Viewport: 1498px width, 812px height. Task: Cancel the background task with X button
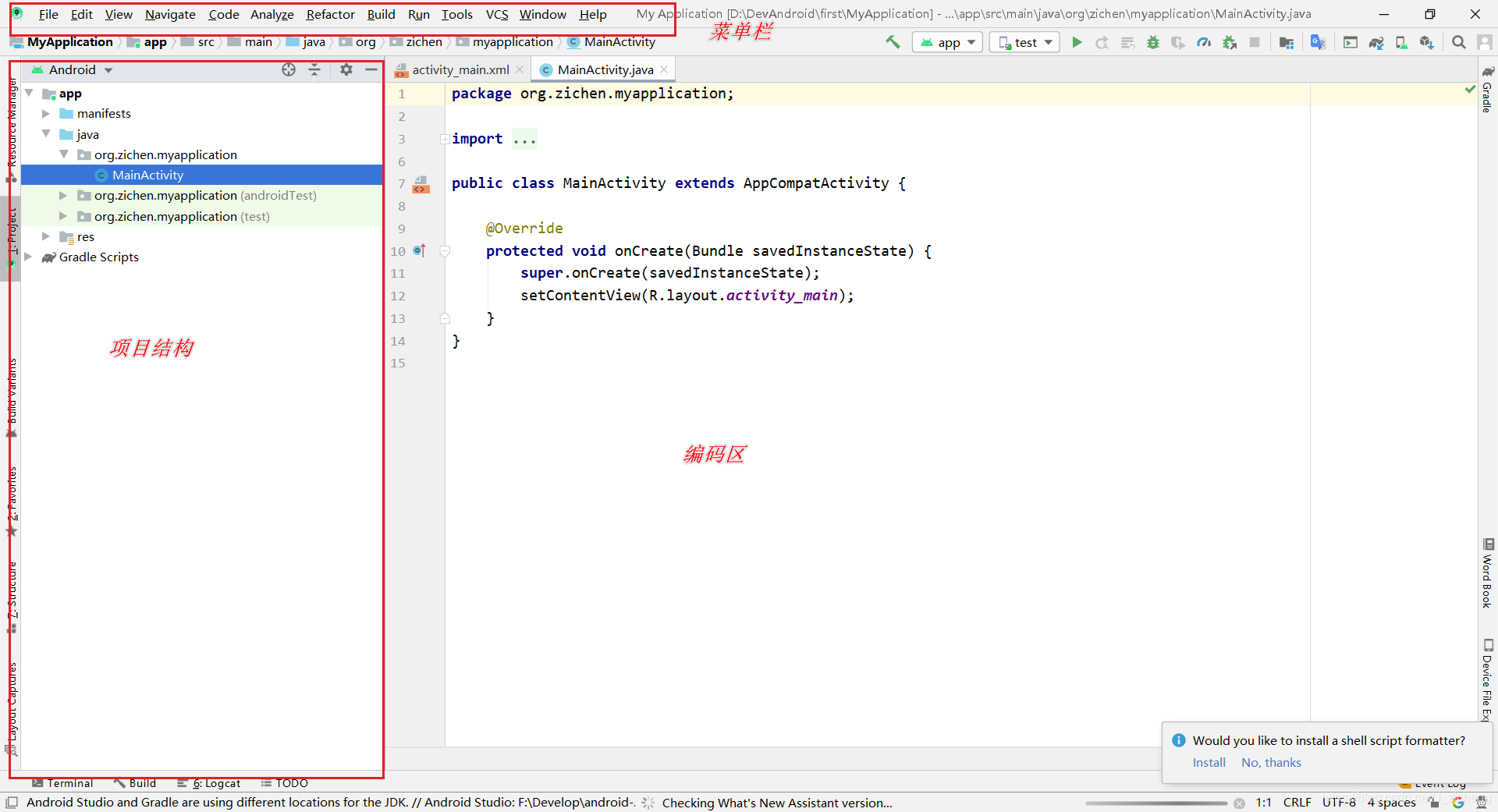click(x=1239, y=803)
